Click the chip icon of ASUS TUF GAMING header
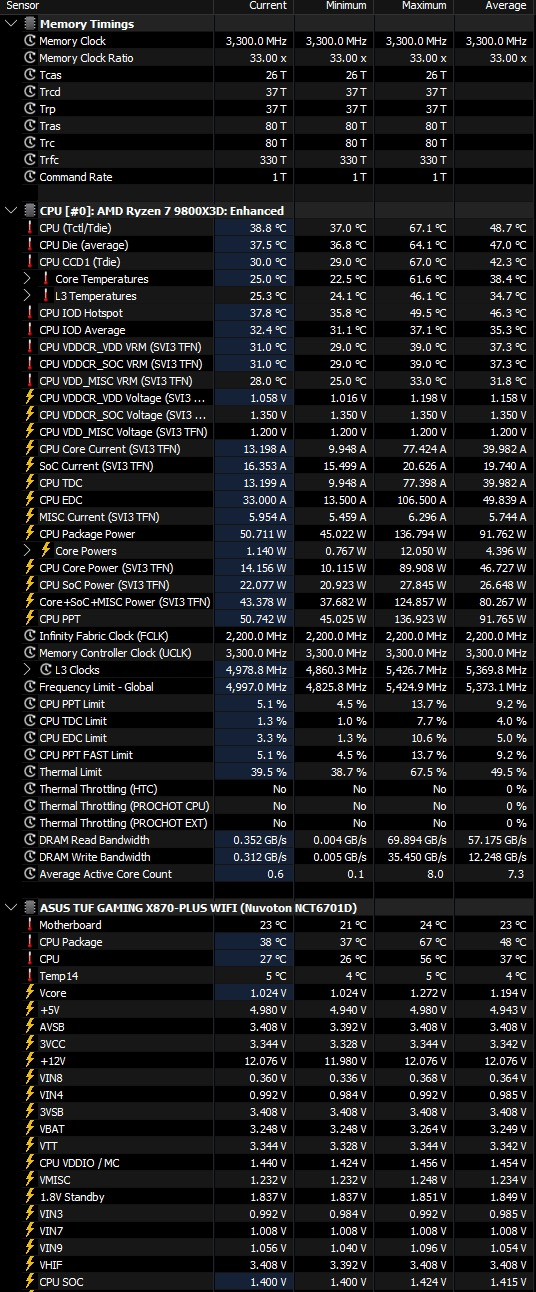Image resolution: width=536 pixels, height=1292 pixels. click(x=29, y=908)
